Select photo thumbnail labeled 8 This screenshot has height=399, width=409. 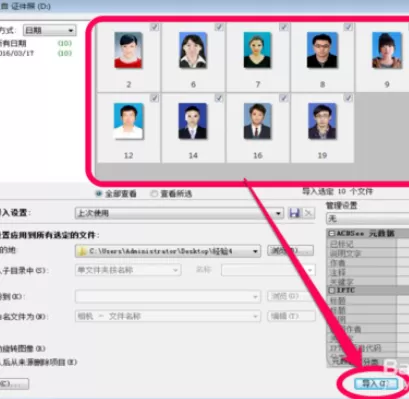coord(322,50)
